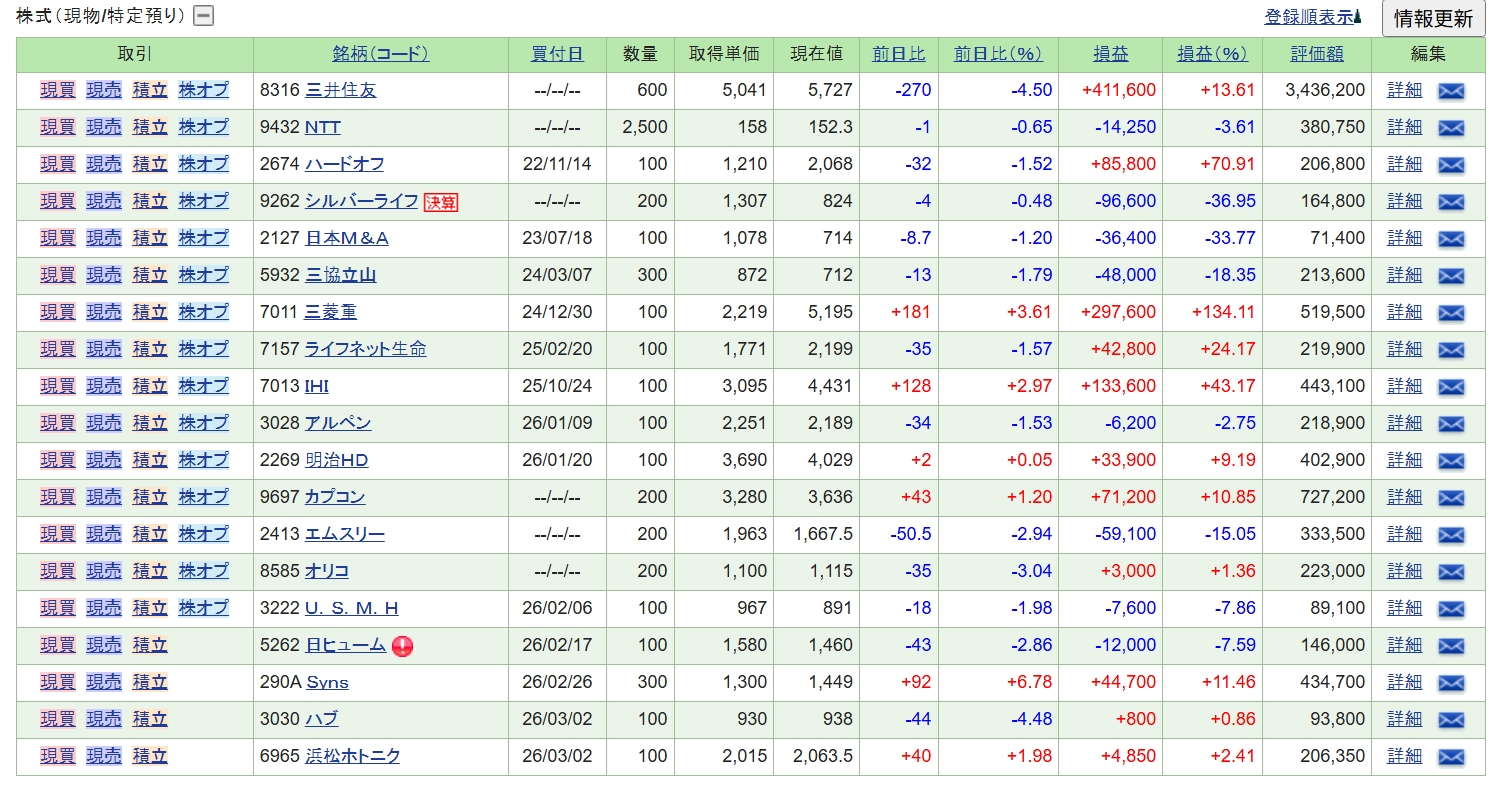Open 詳細 for 明治HD
The width and height of the screenshot is (1500, 790).
(x=1404, y=460)
